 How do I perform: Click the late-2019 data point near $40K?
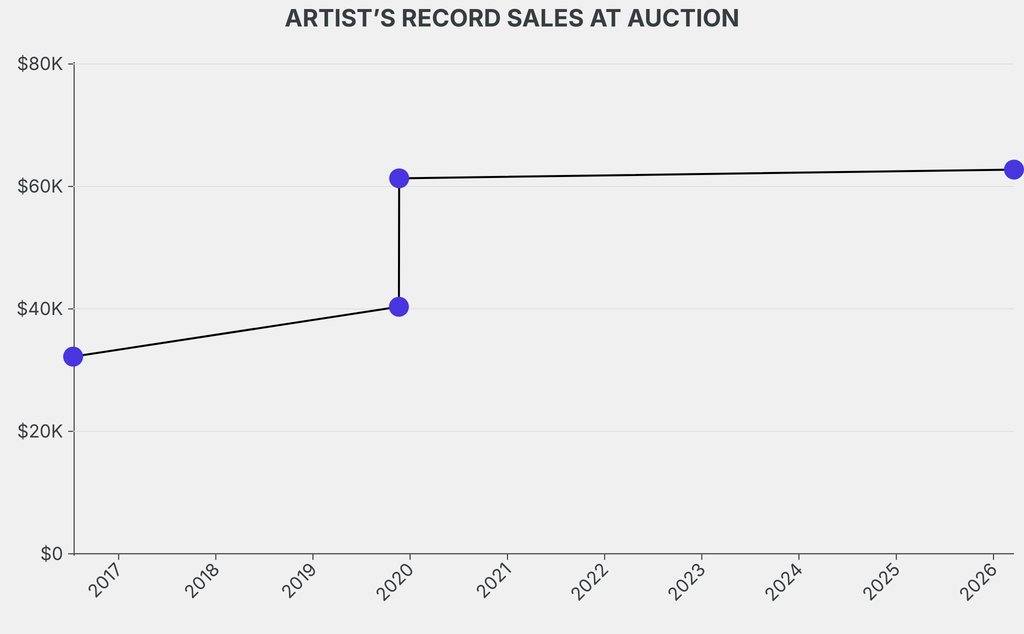coord(399,307)
